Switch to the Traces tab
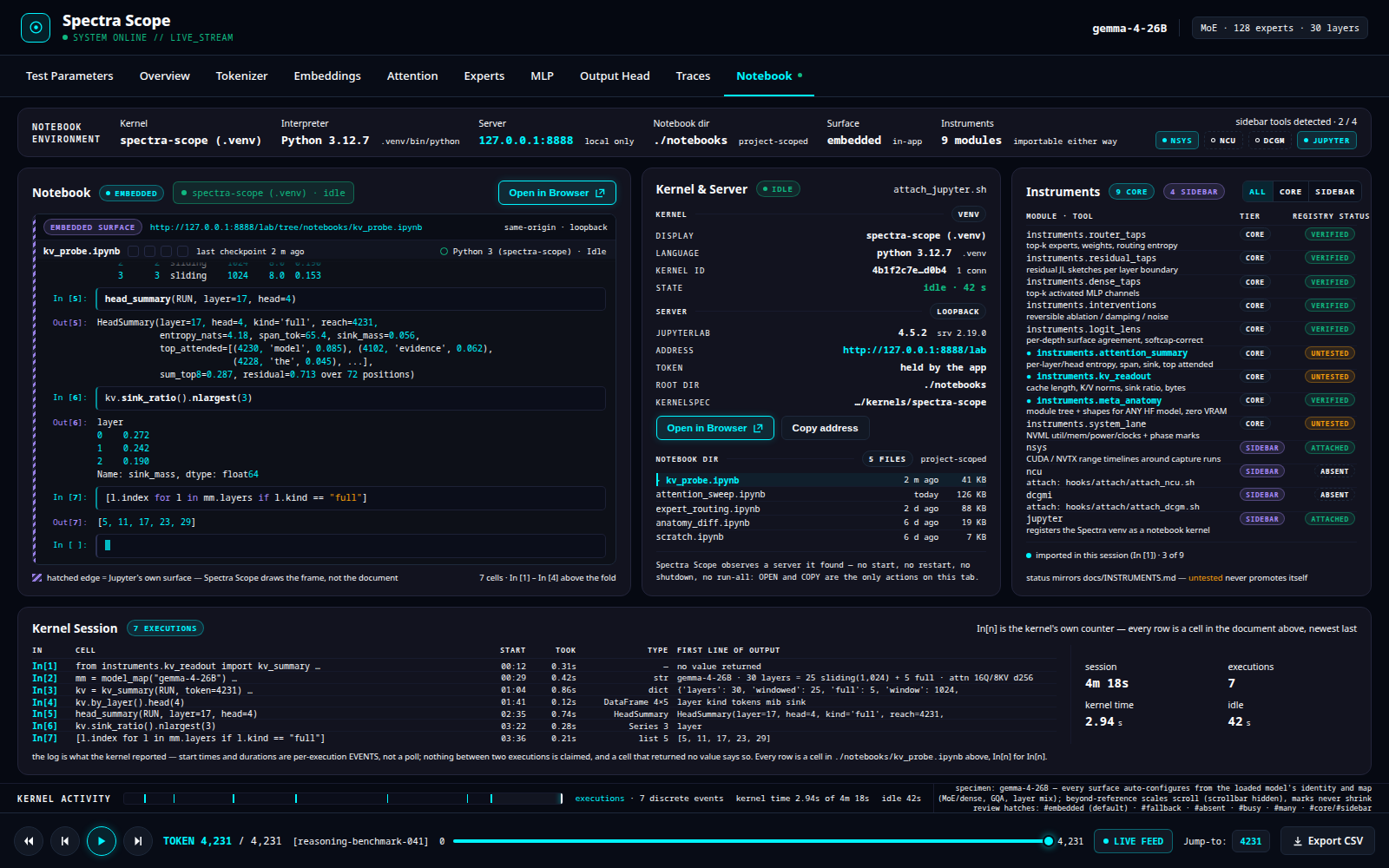This screenshot has height=868, width=1389. [x=693, y=76]
